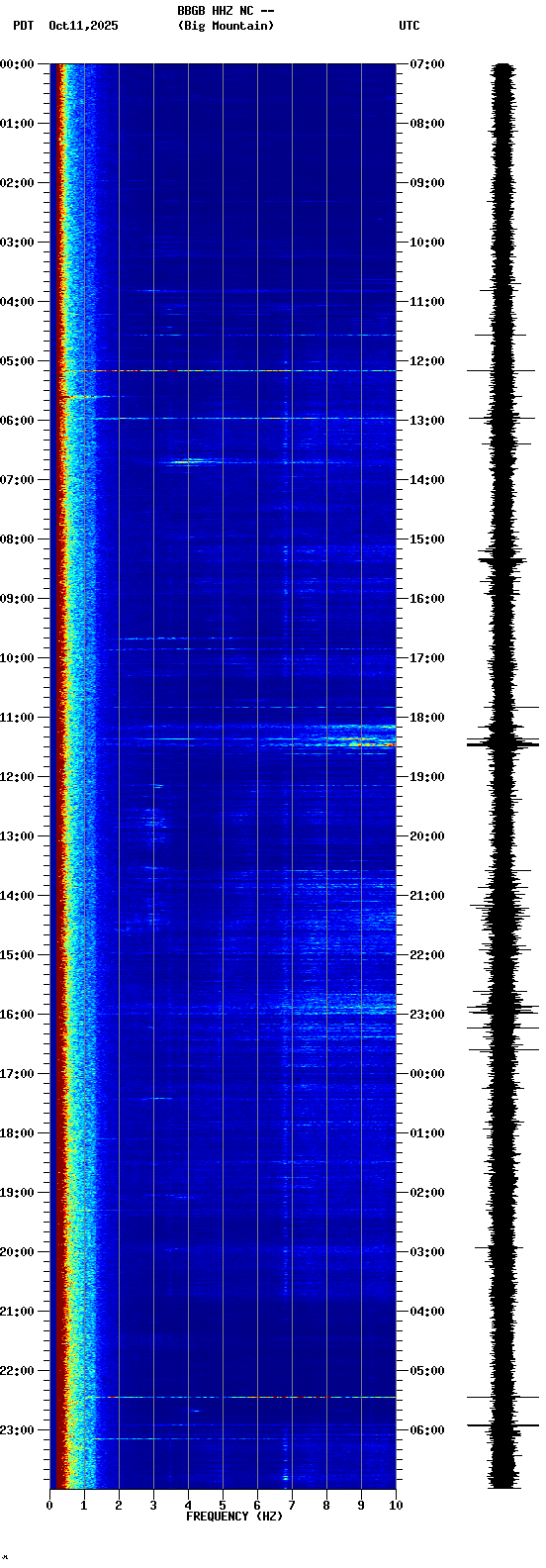
Task: Click the 'UTC' timezone label
Action: click(409, 26)
